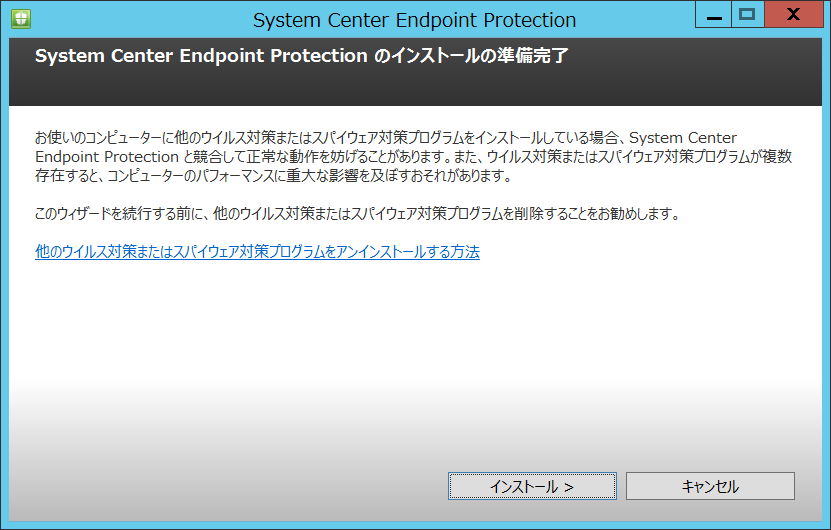Start installation with インストール > button
The image size is (831, 530).
pyautogui.click(x=532, y=486)
